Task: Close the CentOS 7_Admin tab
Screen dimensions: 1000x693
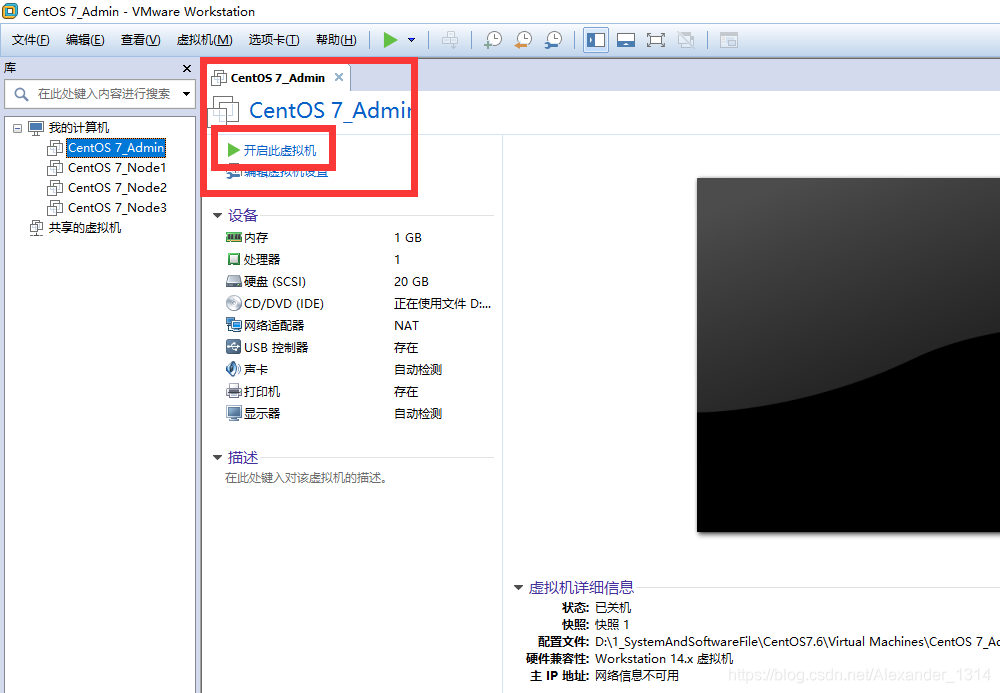Action: pyautogui.click(x=339, y=77)
